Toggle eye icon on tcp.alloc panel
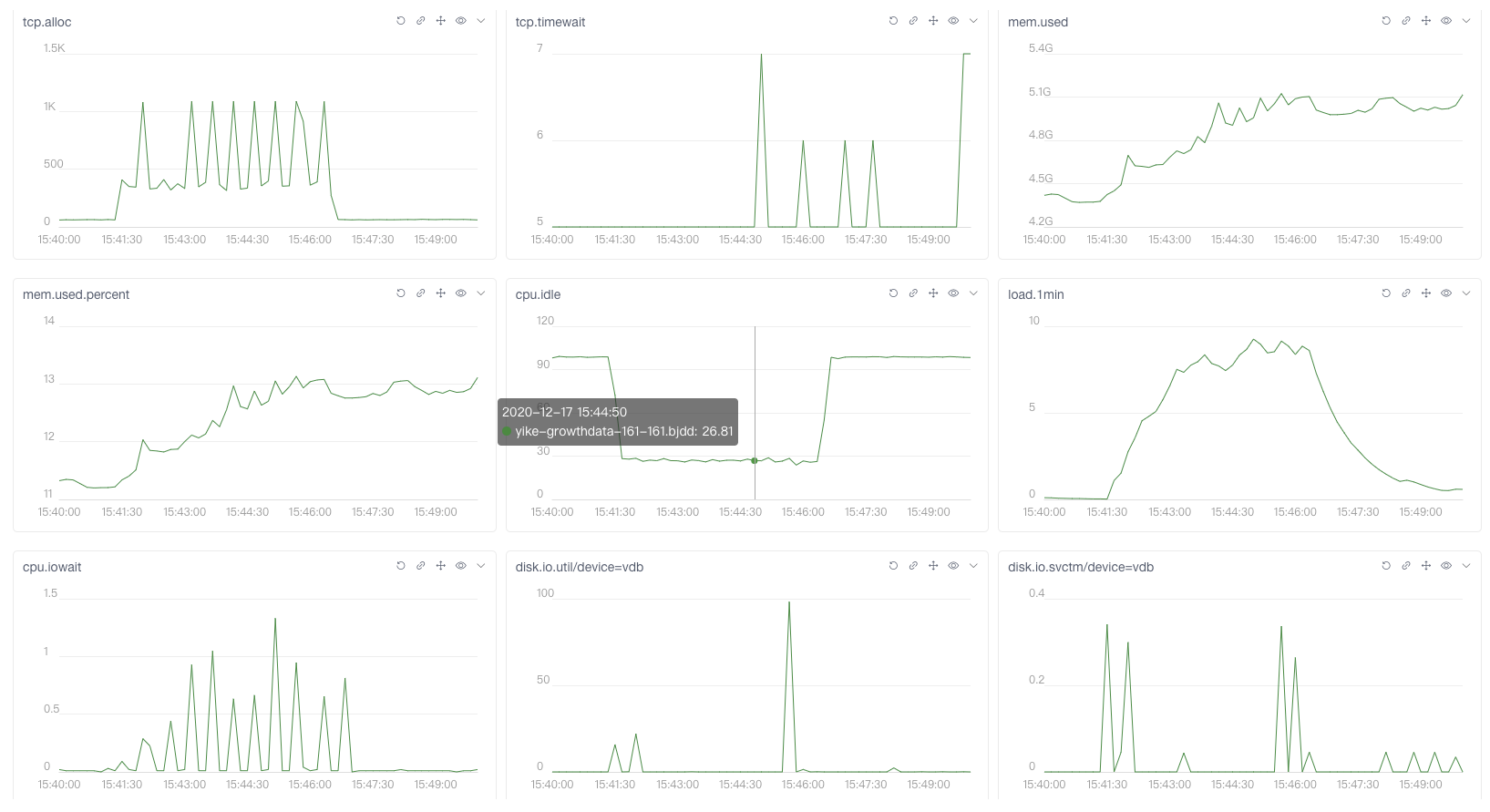 (461, 21)
